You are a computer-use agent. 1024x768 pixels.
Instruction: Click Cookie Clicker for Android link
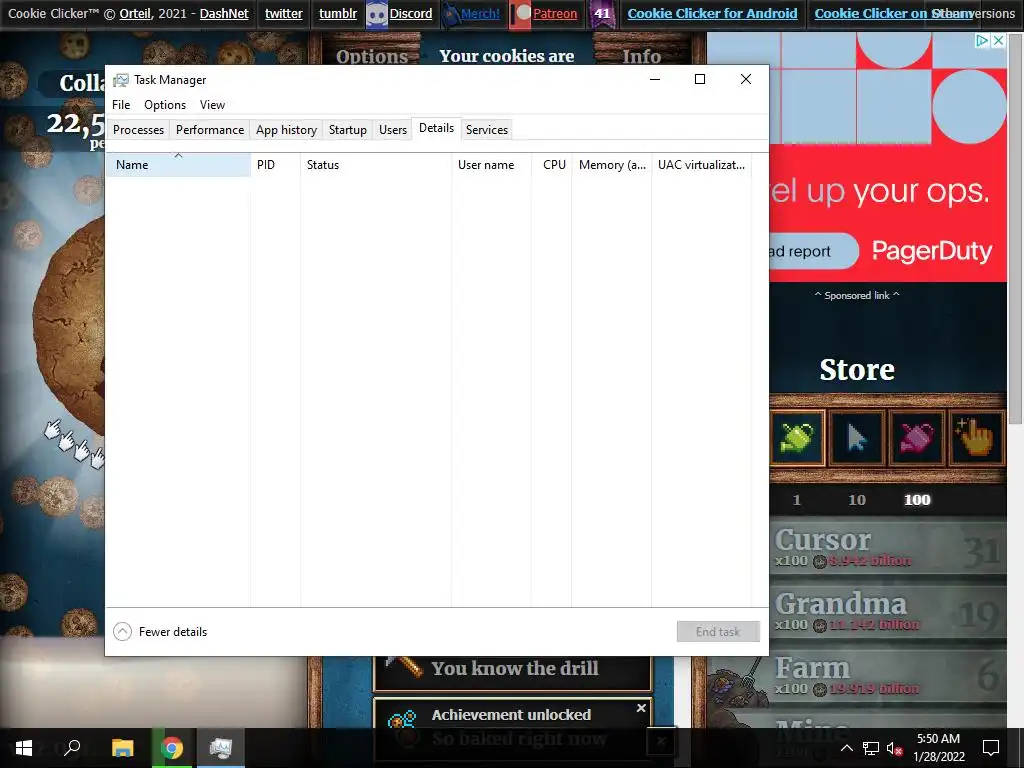(x=712, y=13)
